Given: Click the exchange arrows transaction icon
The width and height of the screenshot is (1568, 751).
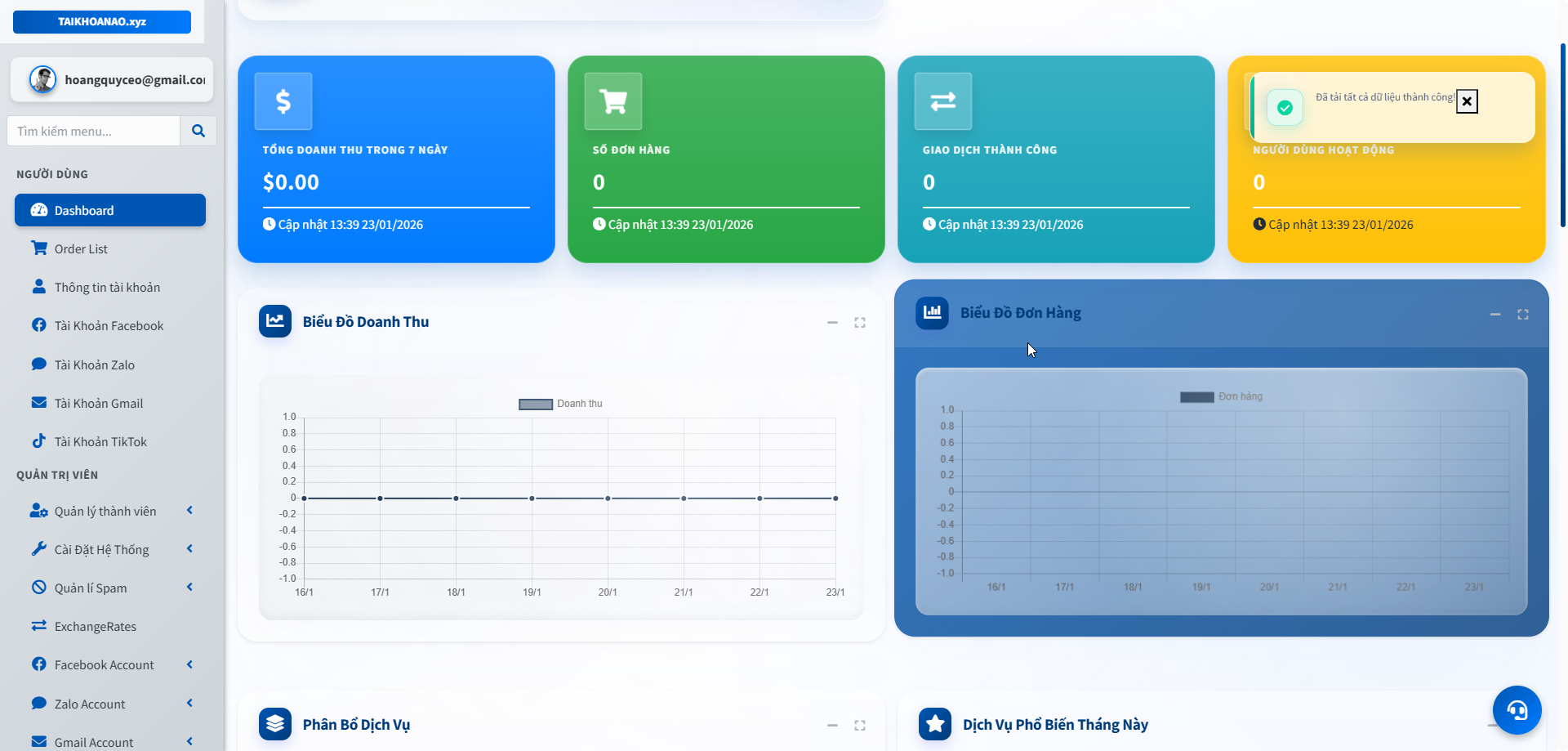Looking at the screenshot, I should click(x=943, y=101).
